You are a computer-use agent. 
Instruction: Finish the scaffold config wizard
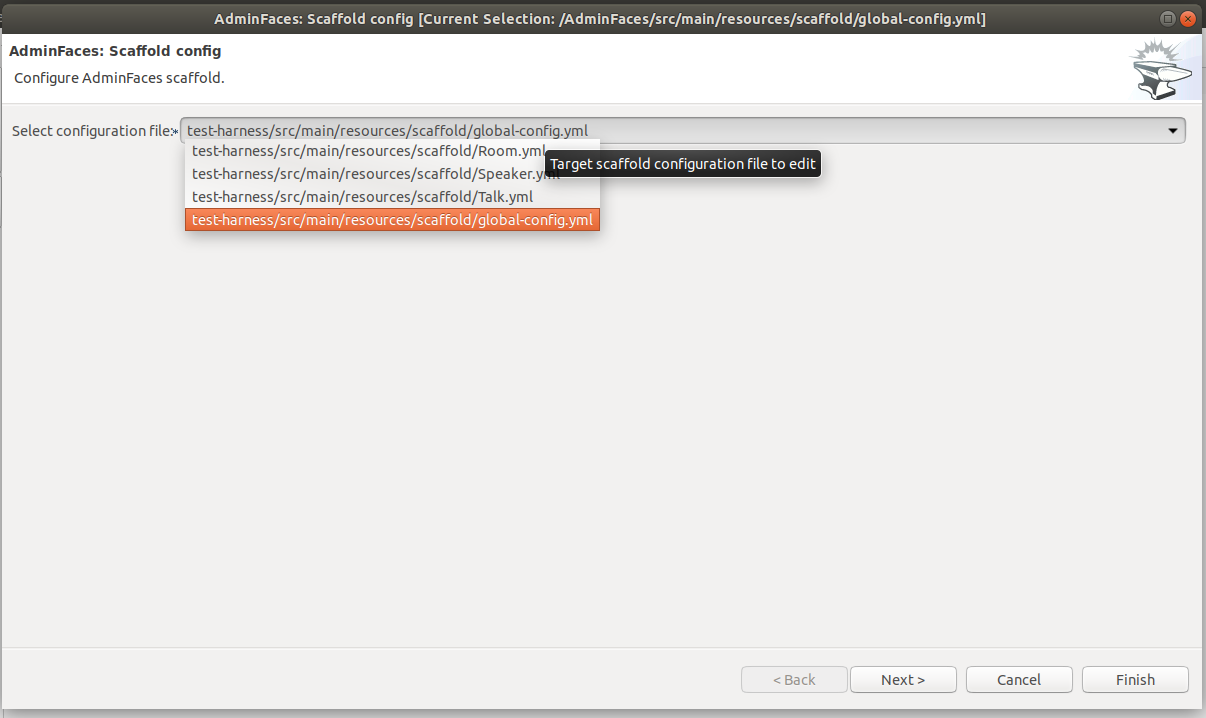tap(1135, 680)
